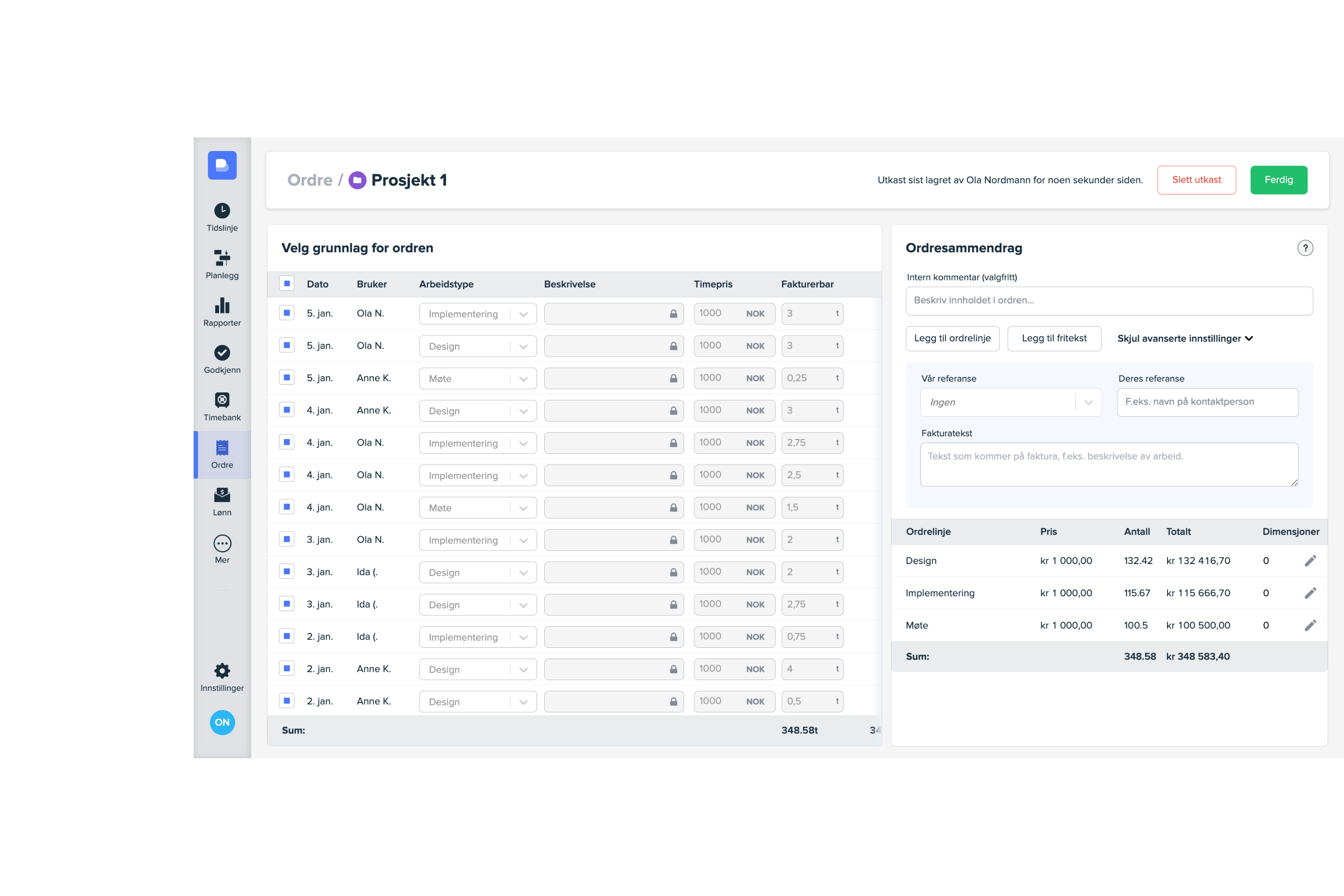The image size is (1344, 896).
Task: Uncheck 5. jan. Ola N. Implementering row checkbox
Action: pos(287,313)
